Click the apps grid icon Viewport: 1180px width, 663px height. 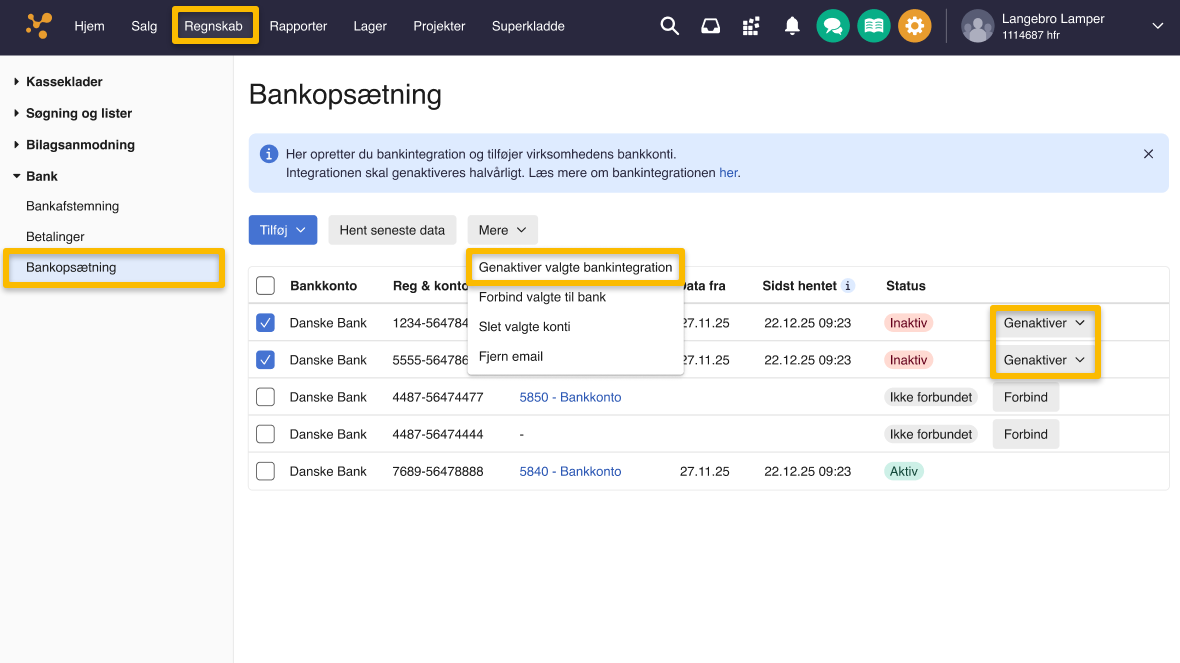pyautogui.click(x=751, y=26)
